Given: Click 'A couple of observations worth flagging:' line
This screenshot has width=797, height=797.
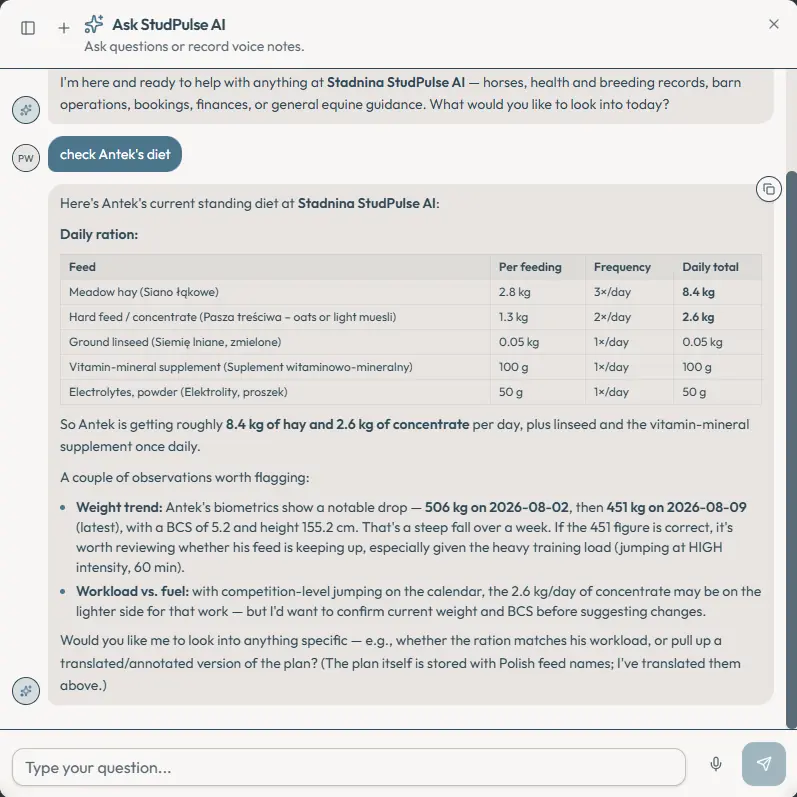Looking at the screenshot, I should [x=185, y=477].
